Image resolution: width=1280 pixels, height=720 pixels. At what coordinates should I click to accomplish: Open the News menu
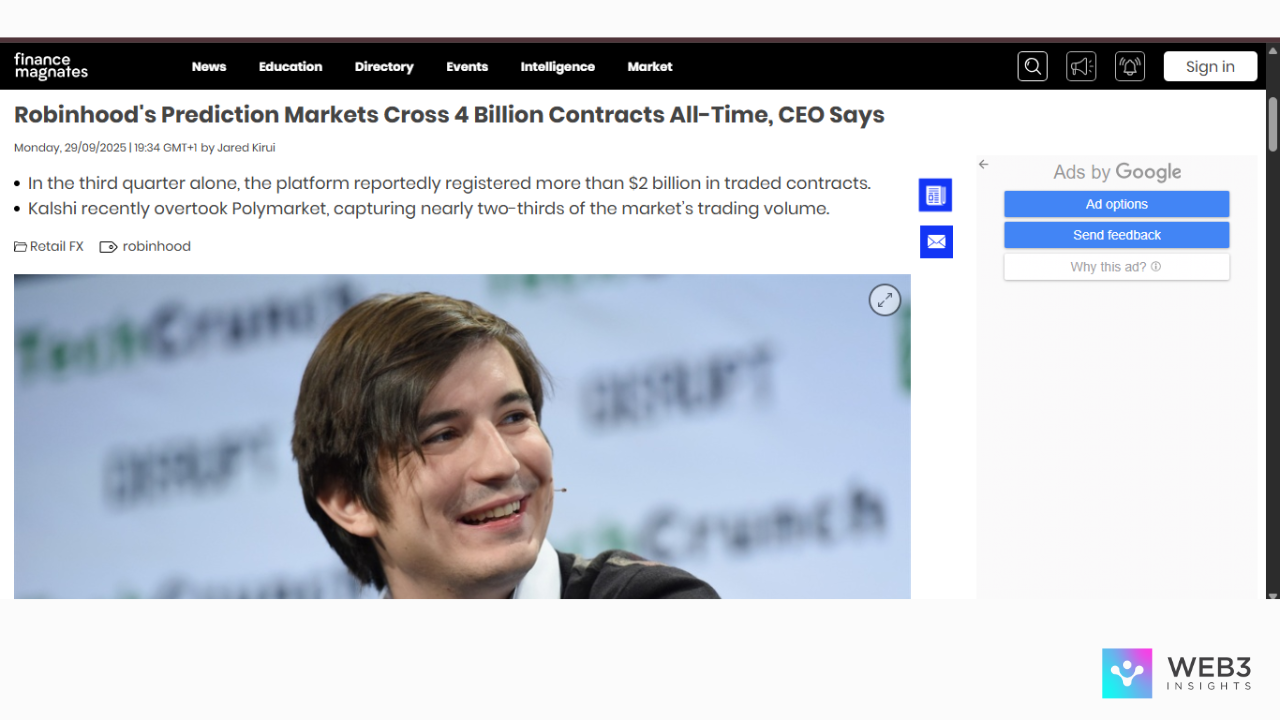click(x=209, y=67)
